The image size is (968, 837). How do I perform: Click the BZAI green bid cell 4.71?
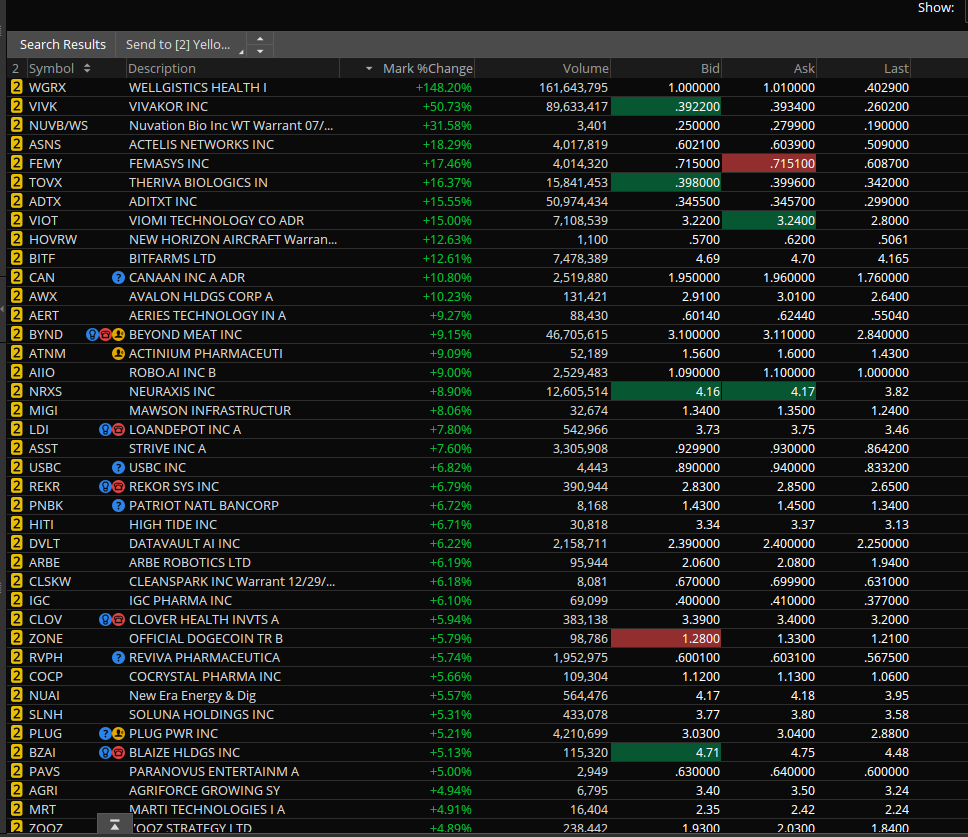click(666, 752)
